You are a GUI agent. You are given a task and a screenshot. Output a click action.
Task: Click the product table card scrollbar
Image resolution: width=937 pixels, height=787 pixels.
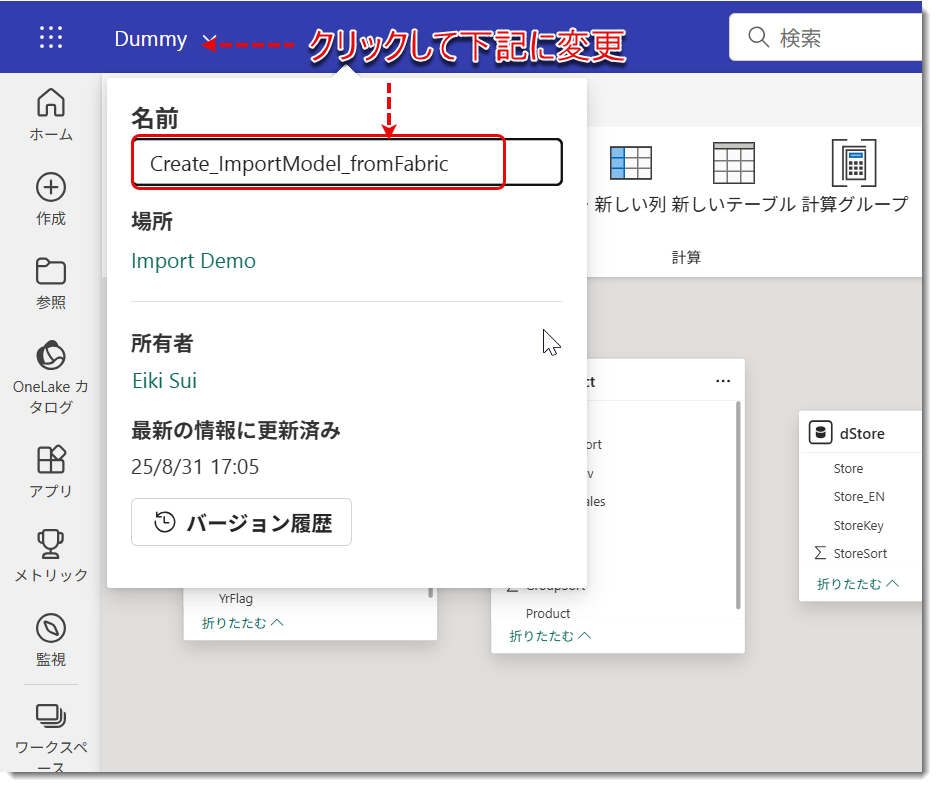pos(738,505)
